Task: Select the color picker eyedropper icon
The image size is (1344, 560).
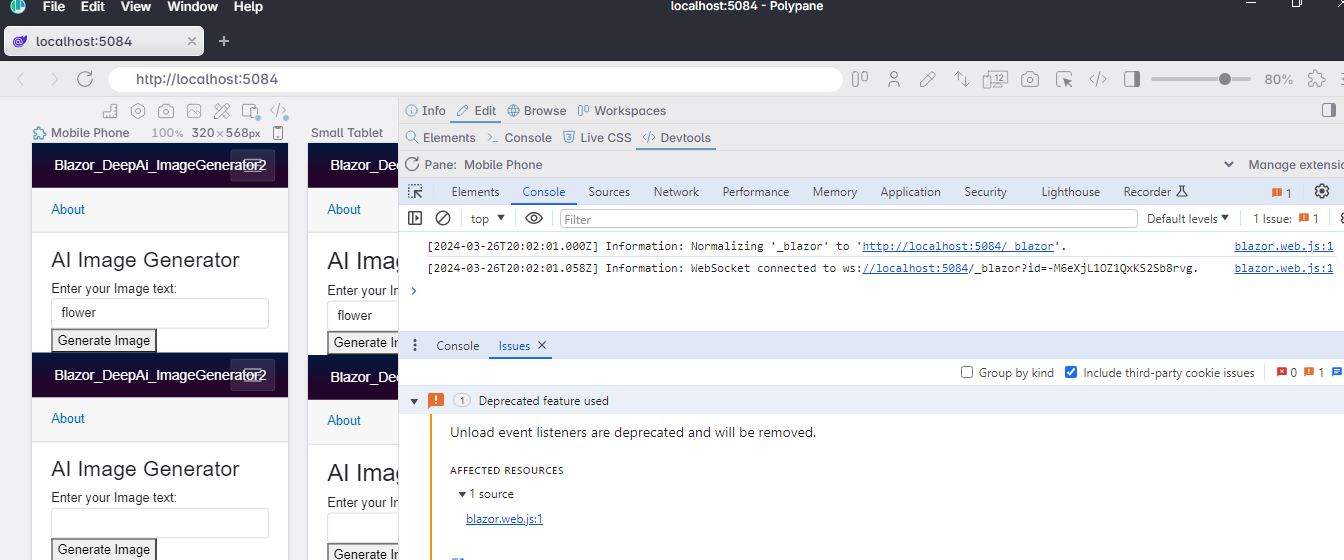Action: tap(928, 79)
